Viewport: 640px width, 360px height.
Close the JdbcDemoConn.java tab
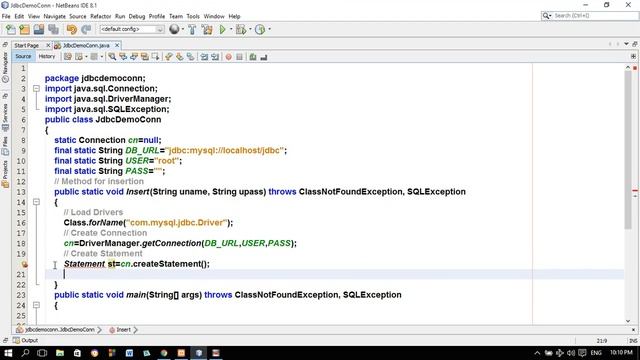point(117,45)
